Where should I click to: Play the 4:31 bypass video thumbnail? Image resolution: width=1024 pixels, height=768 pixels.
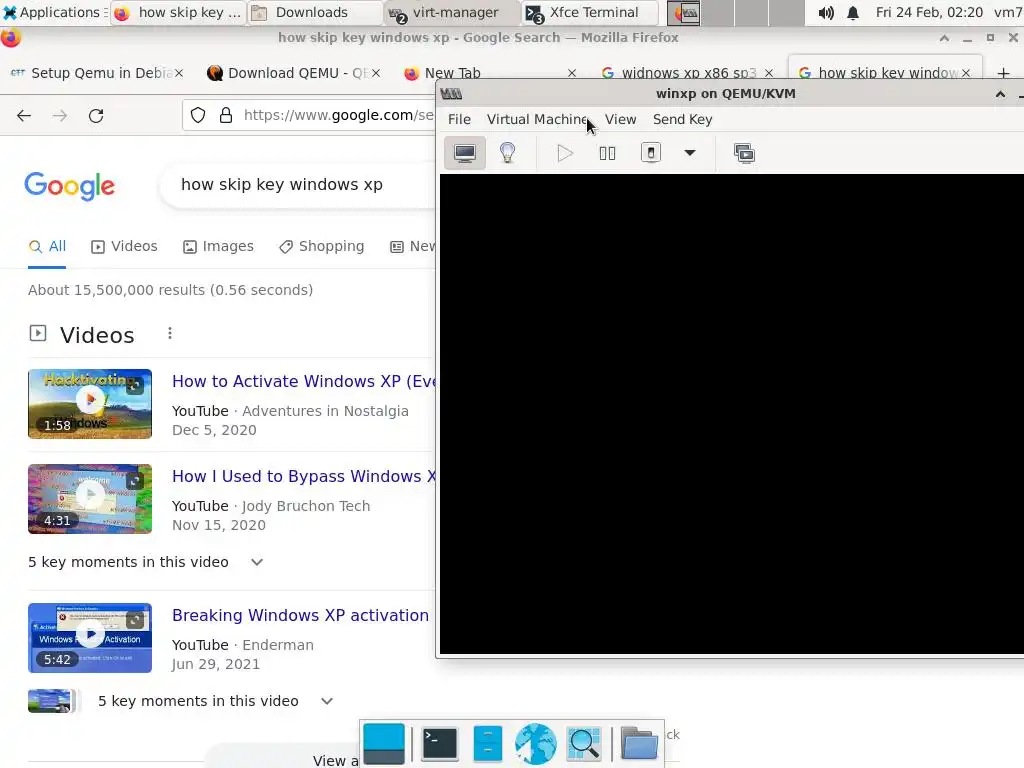tap(90, 499)
